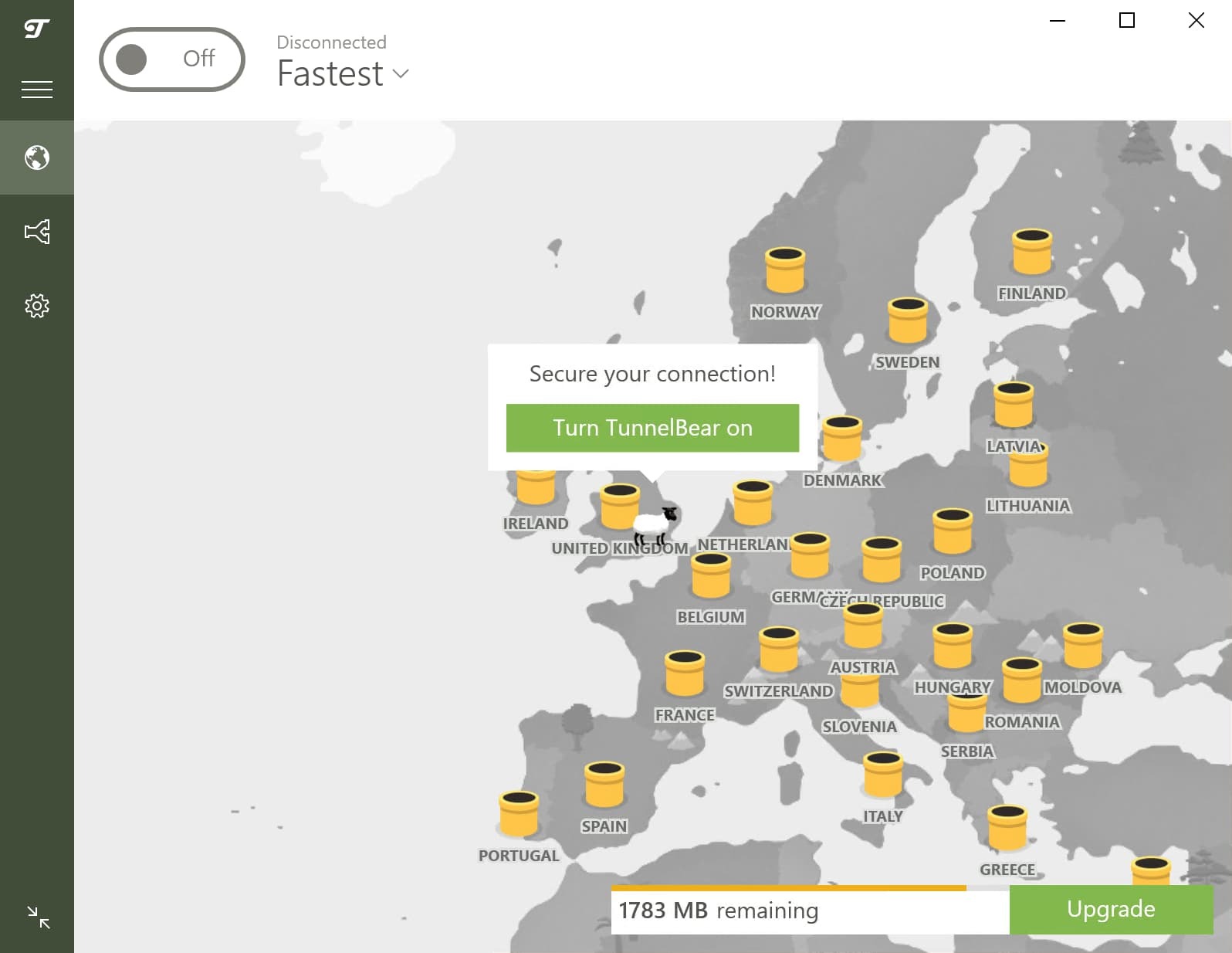The image size is (1232, 953).
Task: Click the ITALY country label
Action: point(883,816)
